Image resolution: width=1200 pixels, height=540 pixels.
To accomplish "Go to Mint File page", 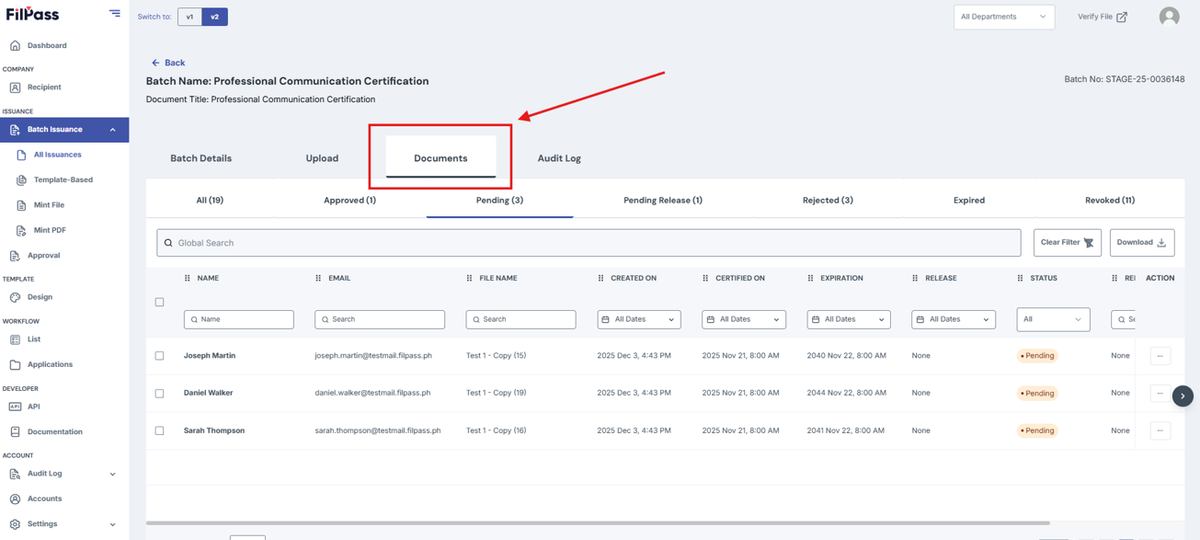I will click(49, 205).
